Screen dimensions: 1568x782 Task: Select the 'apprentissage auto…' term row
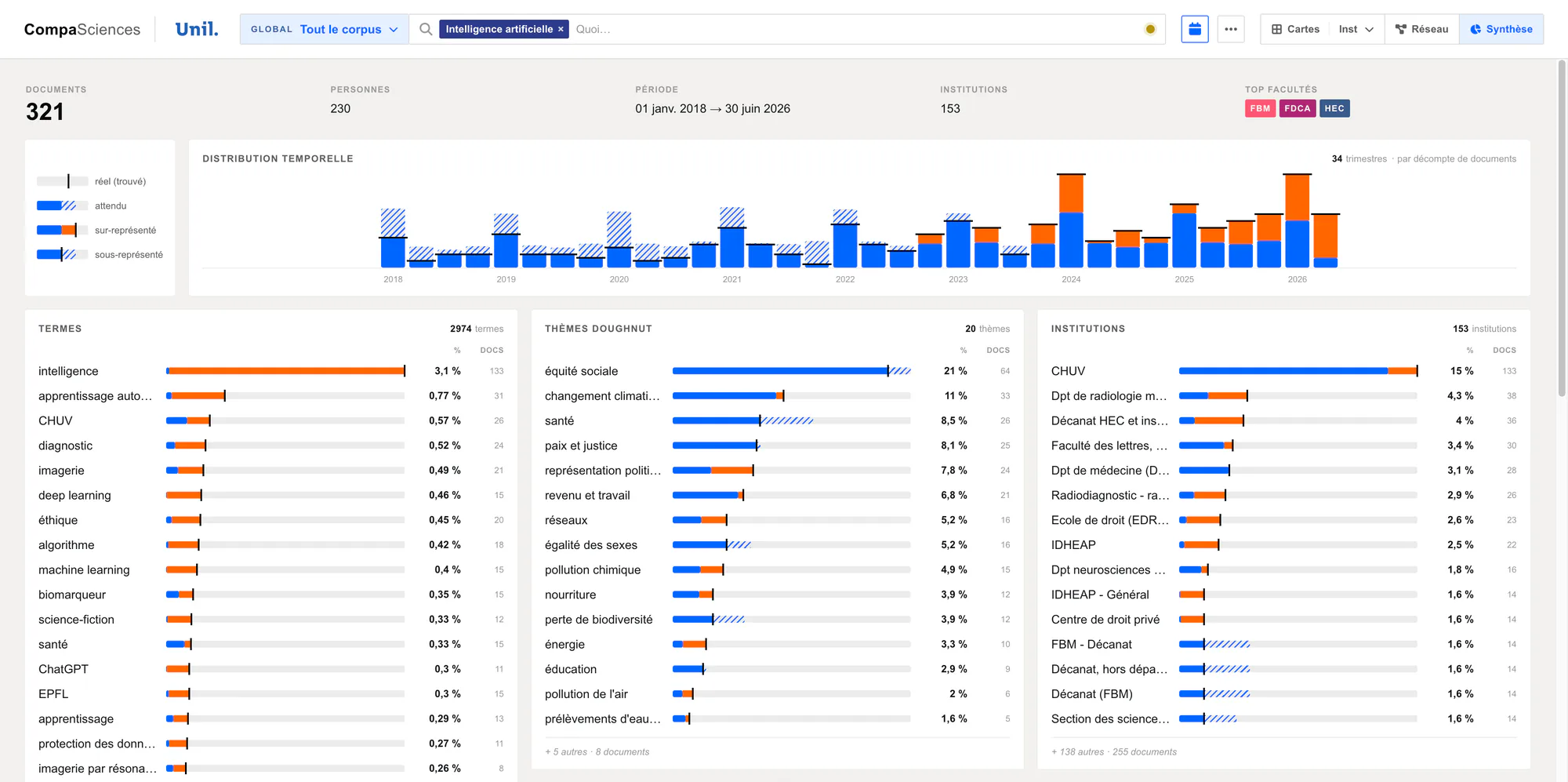click(271, 396)
